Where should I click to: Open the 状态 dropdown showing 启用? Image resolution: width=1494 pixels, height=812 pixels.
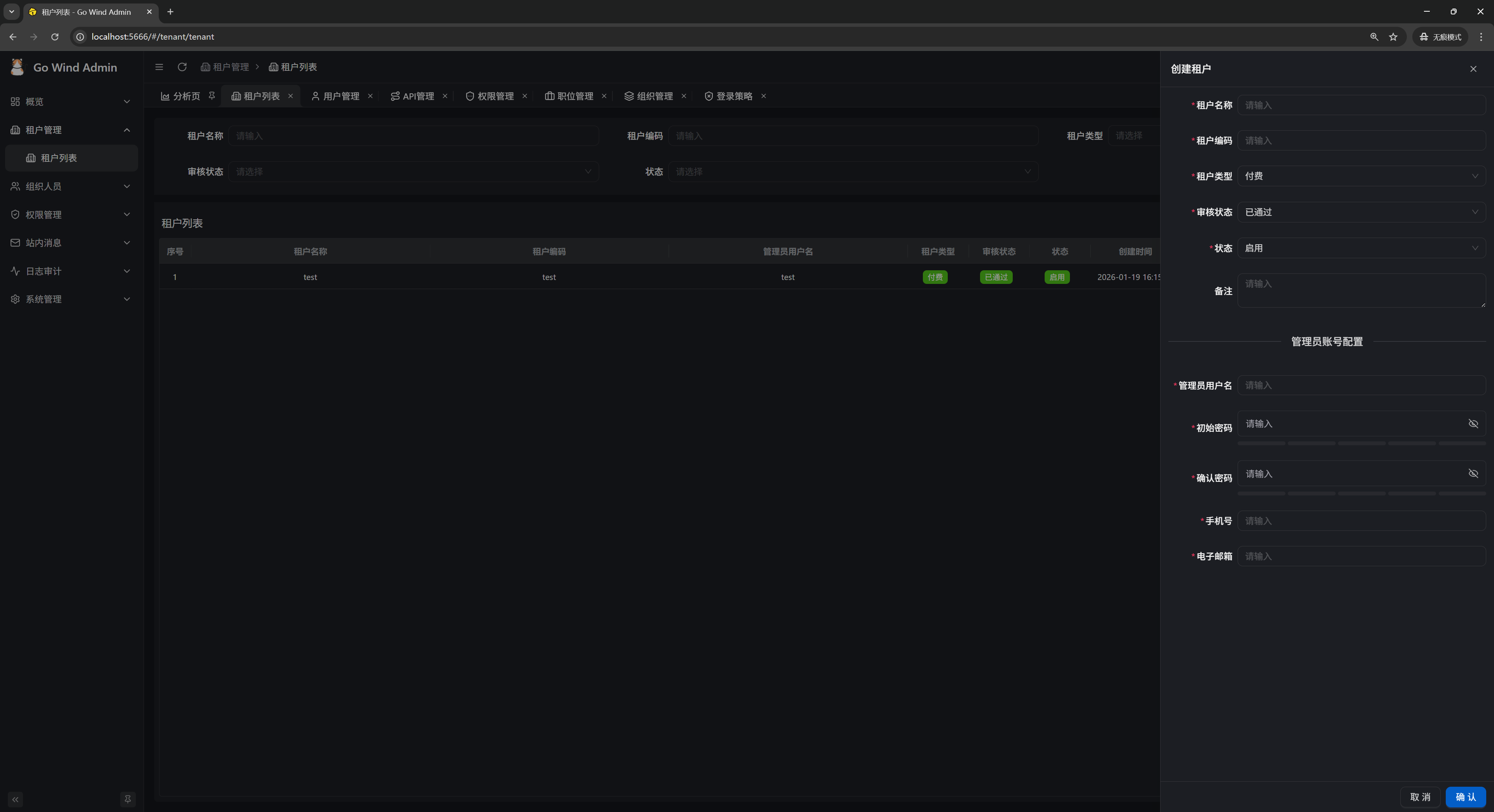1361,248
